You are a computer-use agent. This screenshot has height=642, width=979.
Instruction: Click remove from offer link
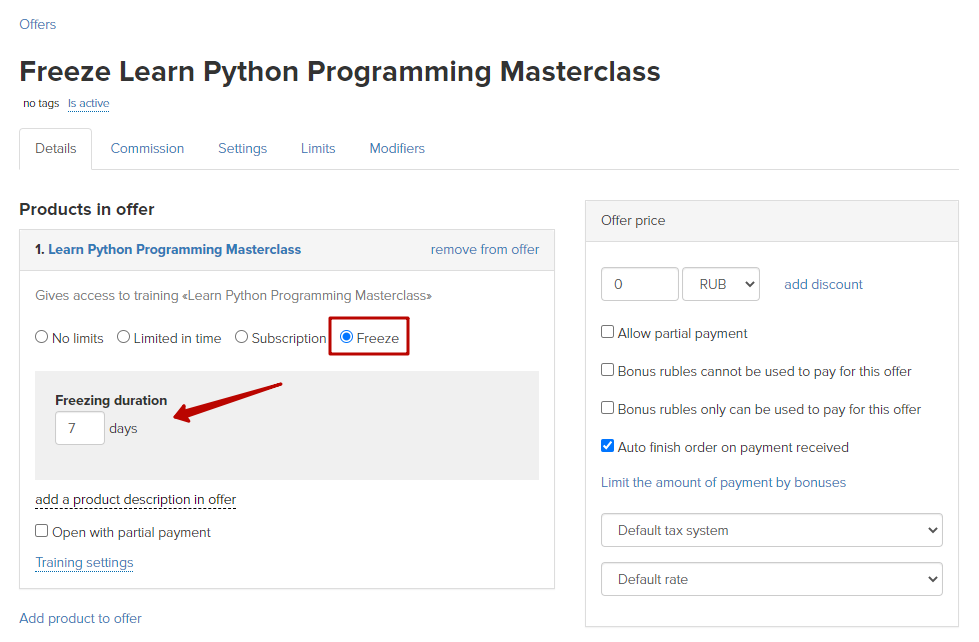coord(485,249)
